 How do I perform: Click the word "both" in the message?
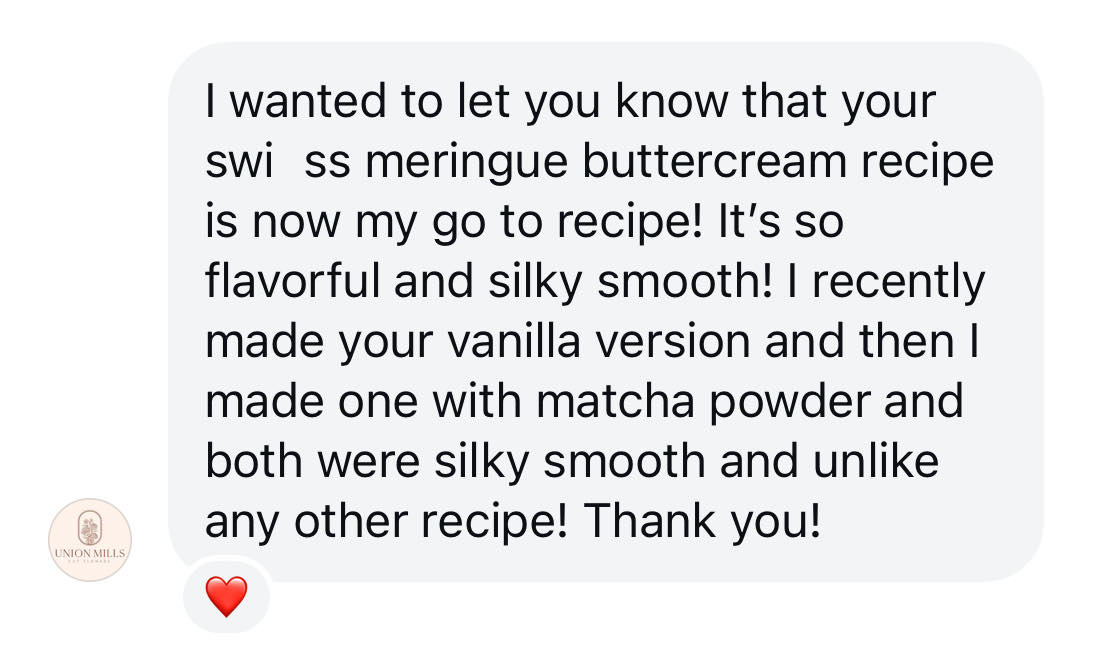254,461
